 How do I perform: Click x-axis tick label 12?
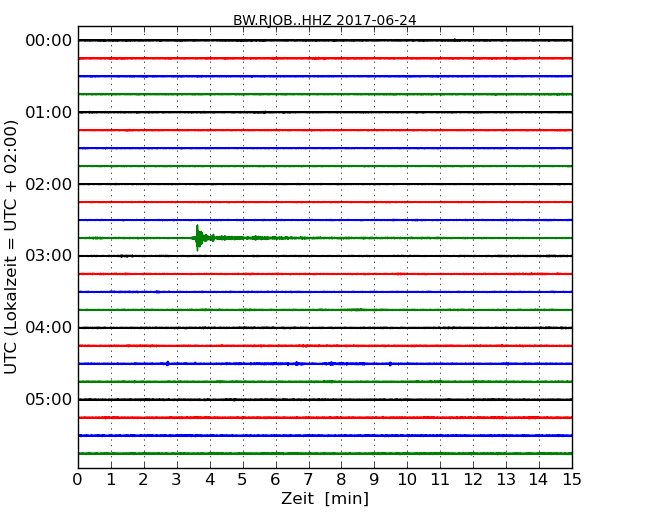pos(473,480)
